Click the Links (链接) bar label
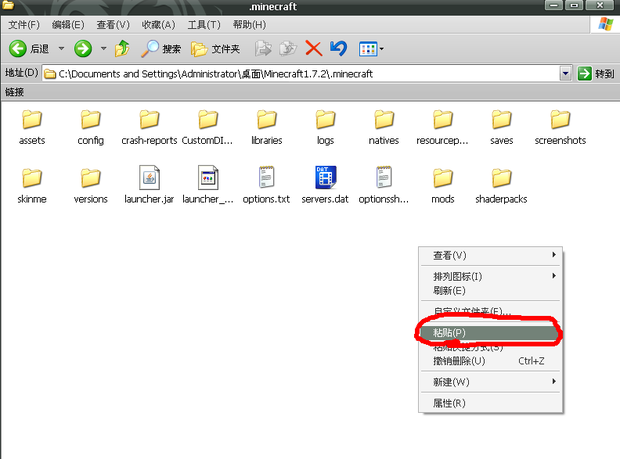The height and width of the screenshot is (459, 620). click(x=15, y=93)
